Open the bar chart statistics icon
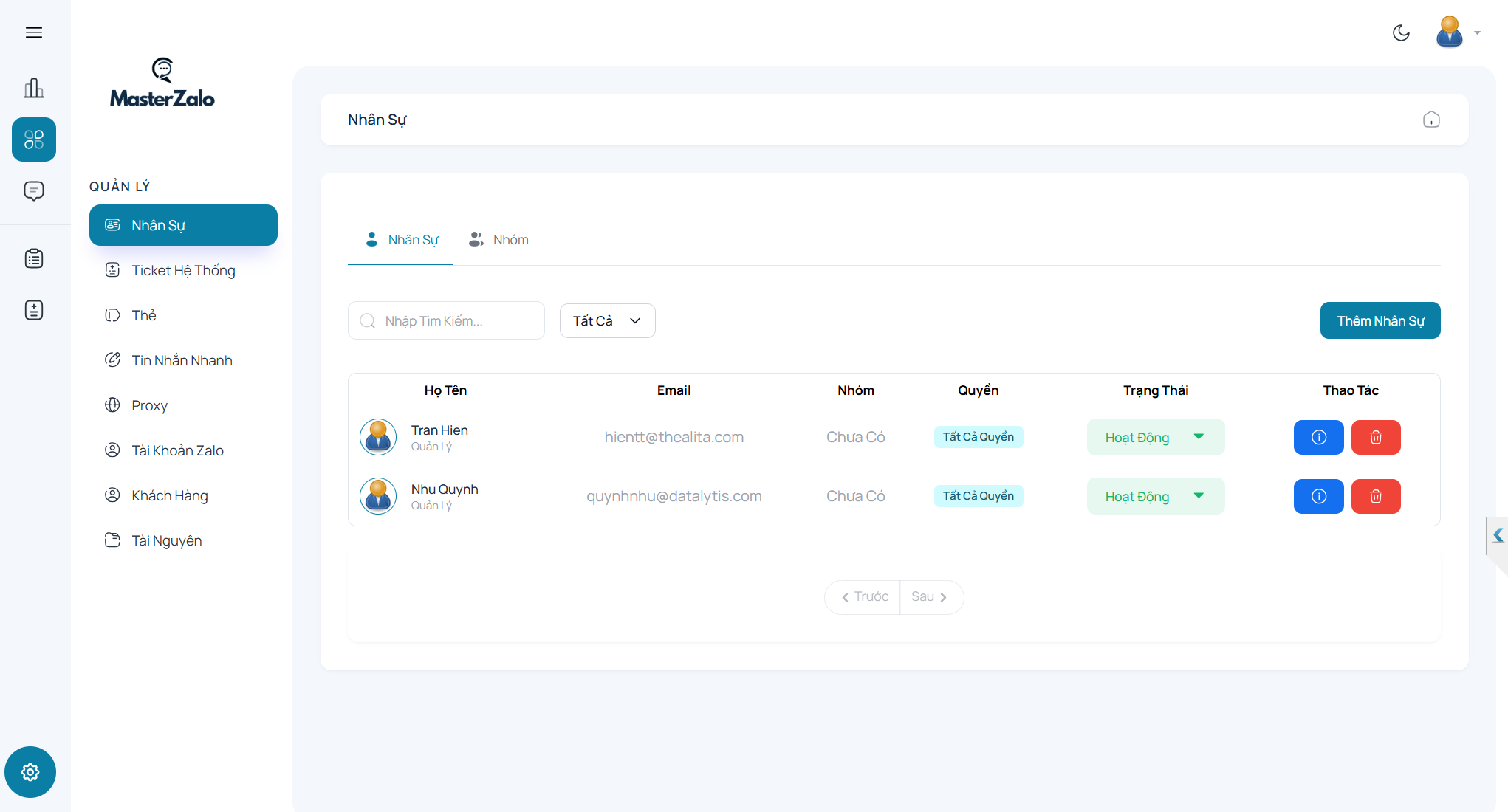 click(34, 88)
